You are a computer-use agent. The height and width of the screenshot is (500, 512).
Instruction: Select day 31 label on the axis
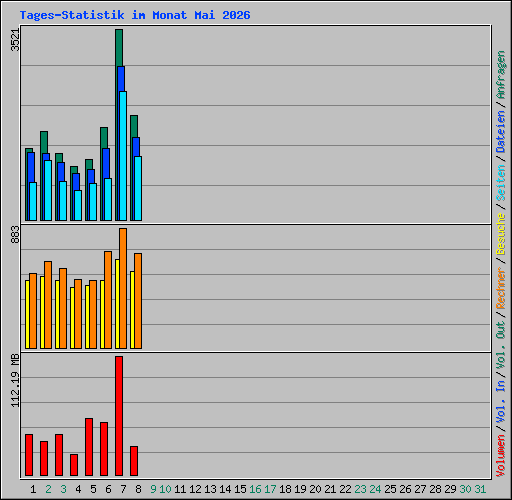[x=480, y=489]
